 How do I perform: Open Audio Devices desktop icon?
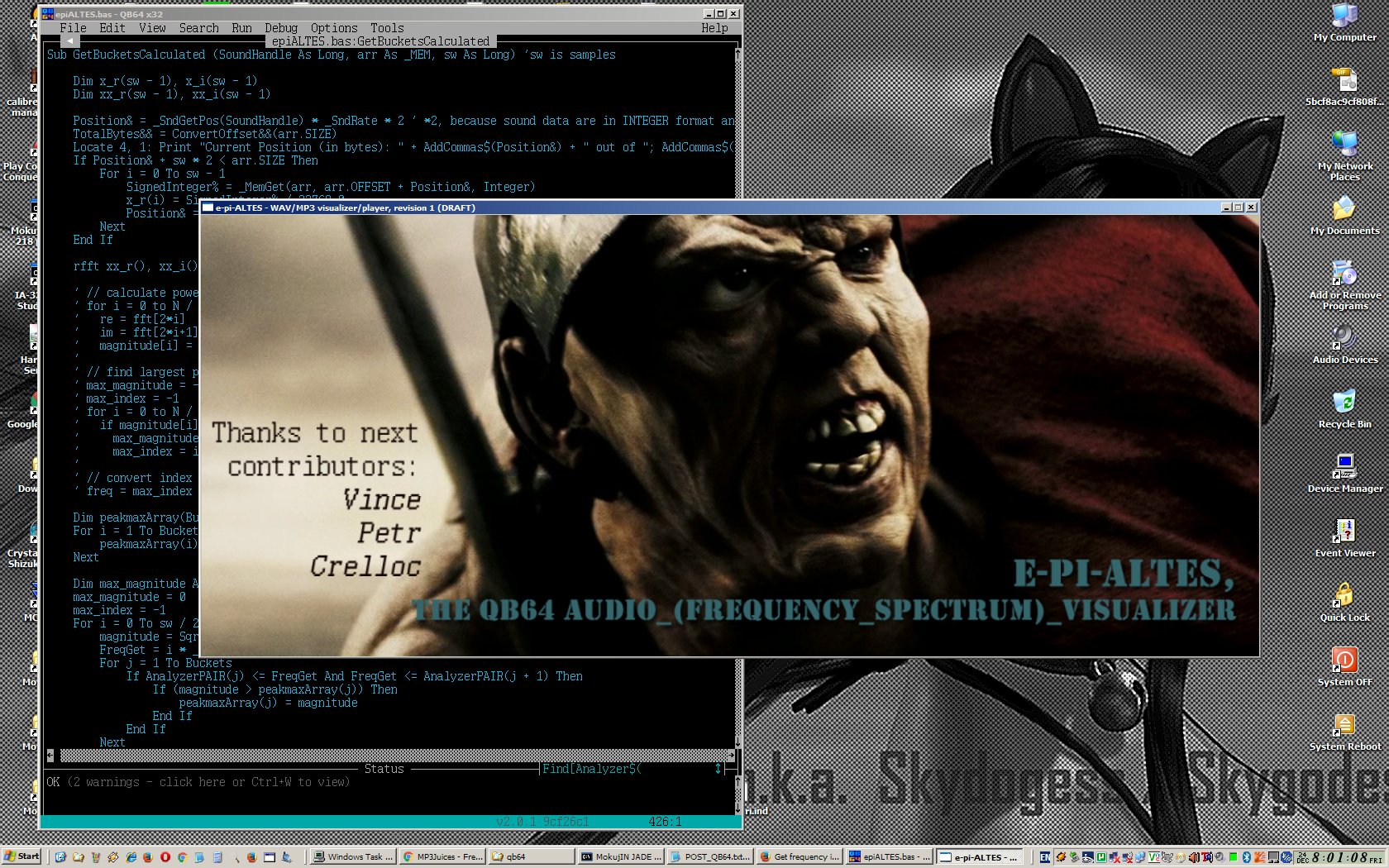tap(1344, 345)
